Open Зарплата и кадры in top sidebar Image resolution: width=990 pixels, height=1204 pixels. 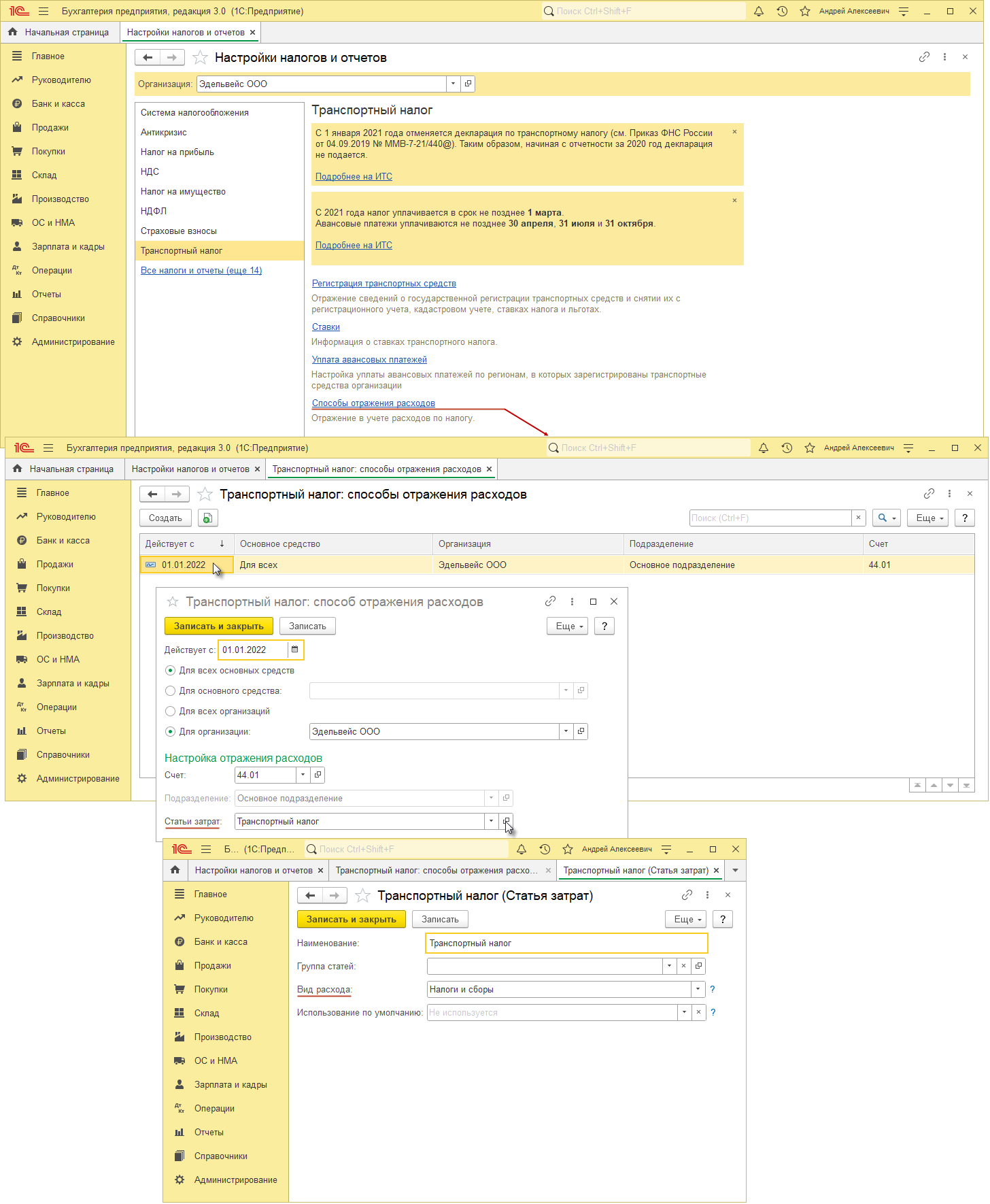pos(68,246)
